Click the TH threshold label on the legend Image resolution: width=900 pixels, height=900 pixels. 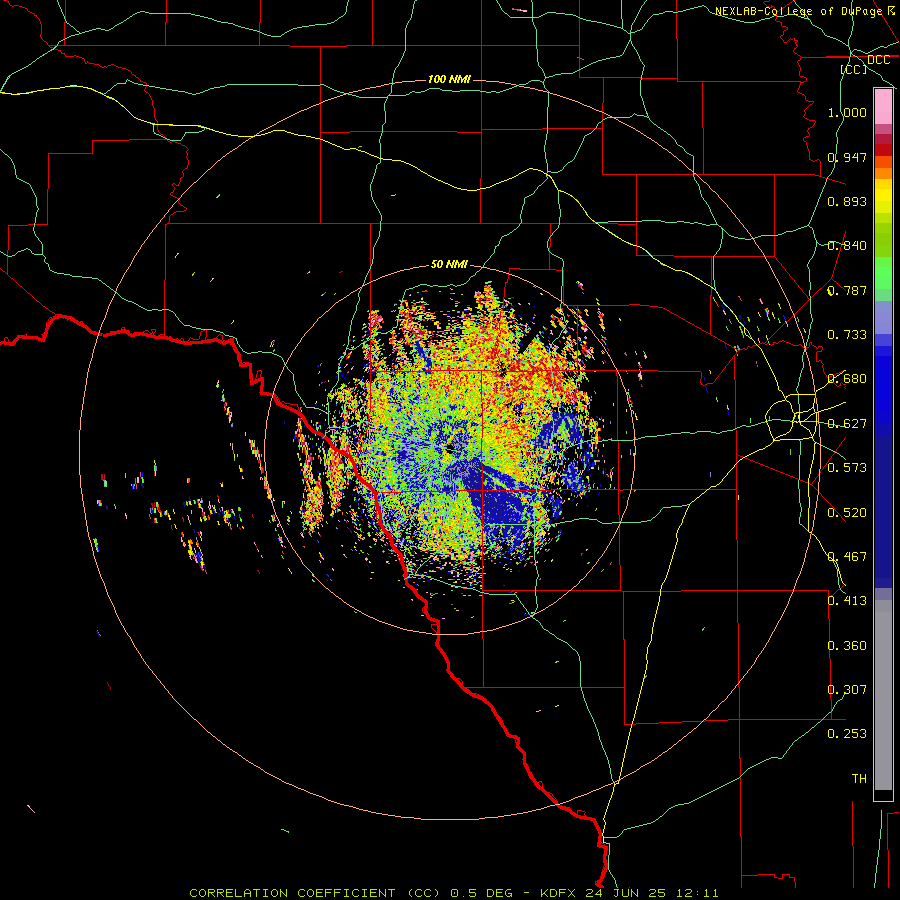[x=859, y=779]
